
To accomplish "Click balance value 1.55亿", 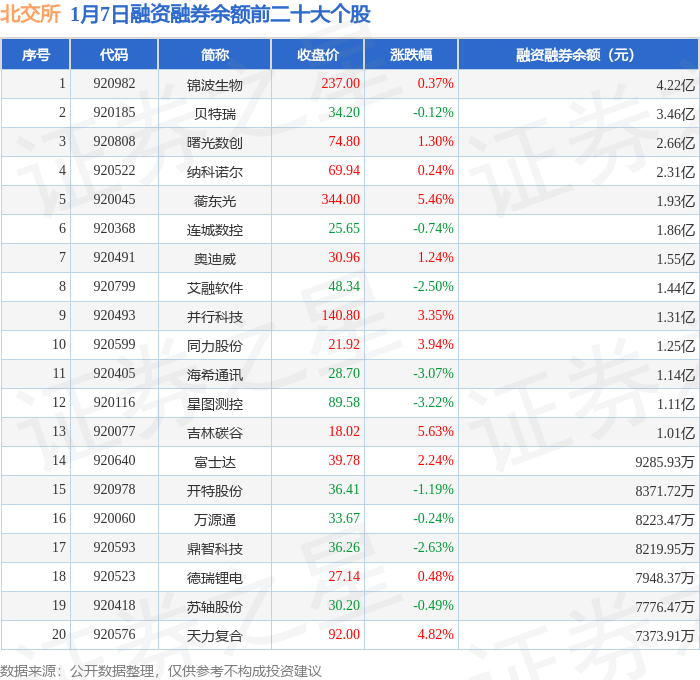I will coord(675,259).
